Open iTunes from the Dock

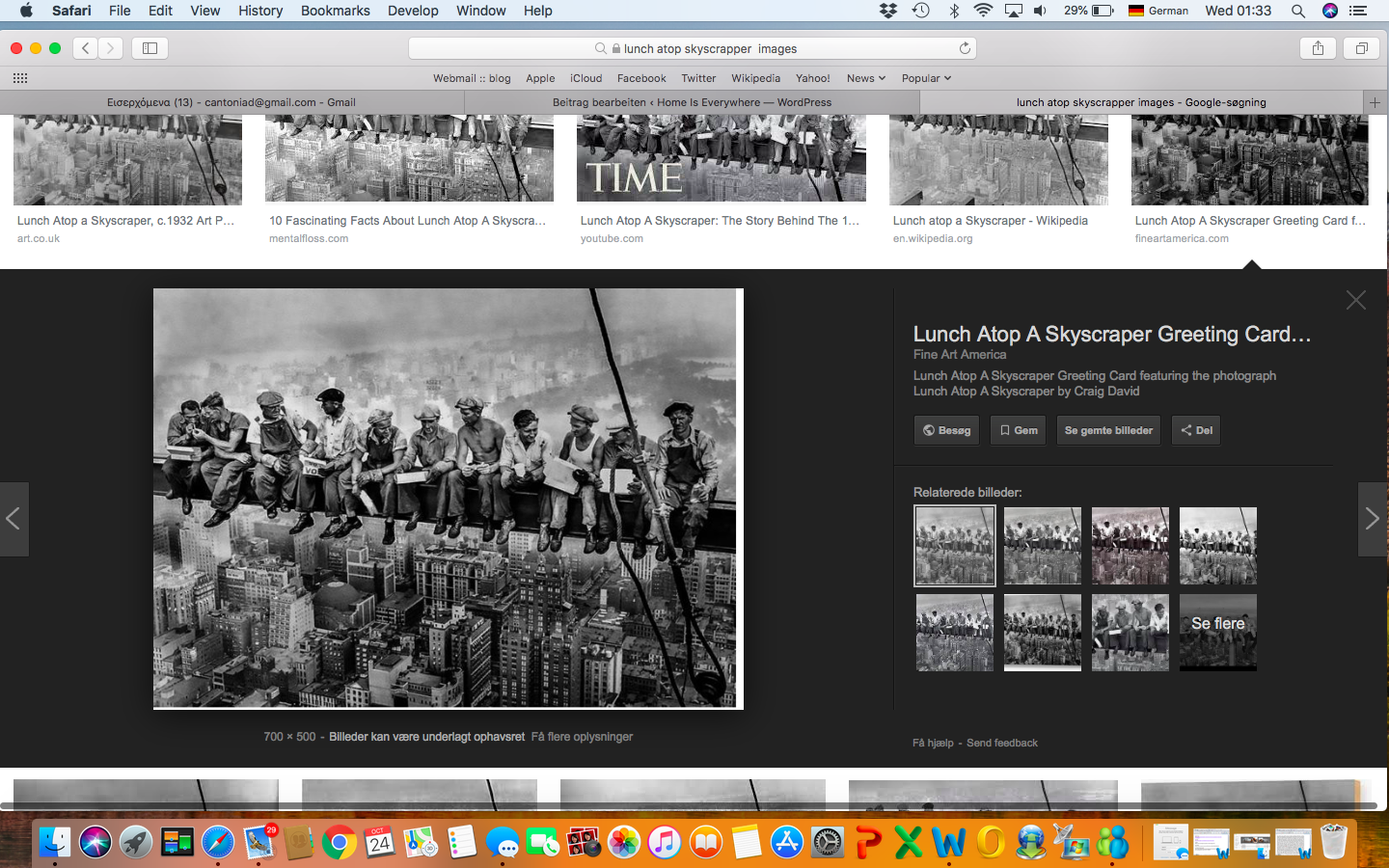[665, 842]
